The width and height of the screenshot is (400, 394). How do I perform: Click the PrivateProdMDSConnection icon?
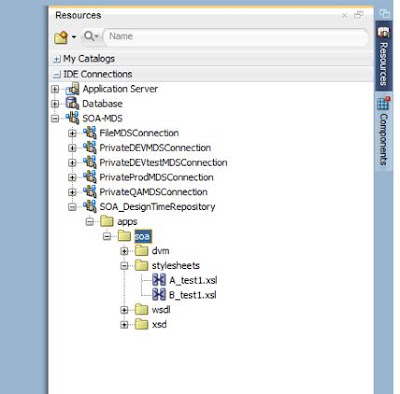point(90,177)
